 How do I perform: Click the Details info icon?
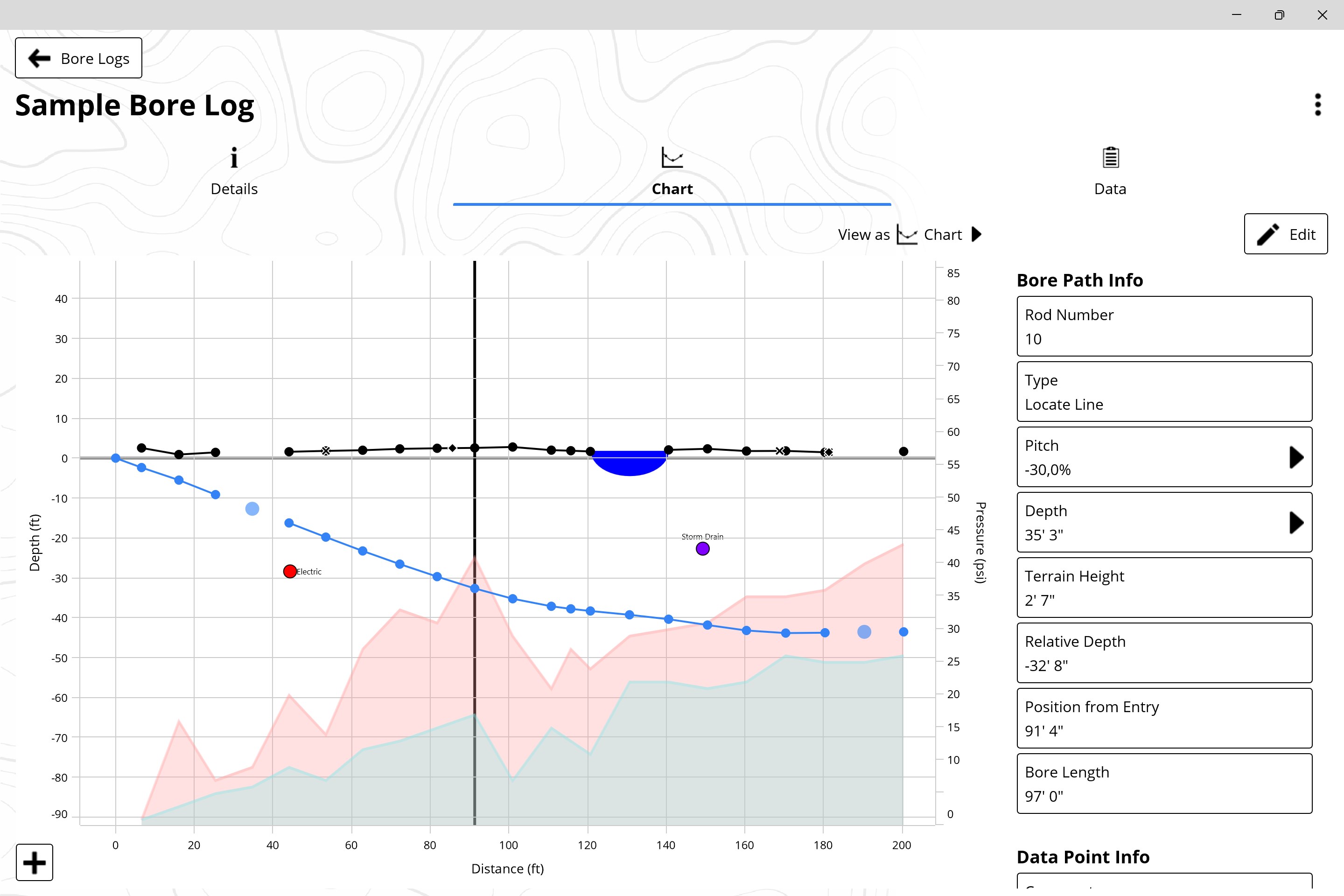234,158
